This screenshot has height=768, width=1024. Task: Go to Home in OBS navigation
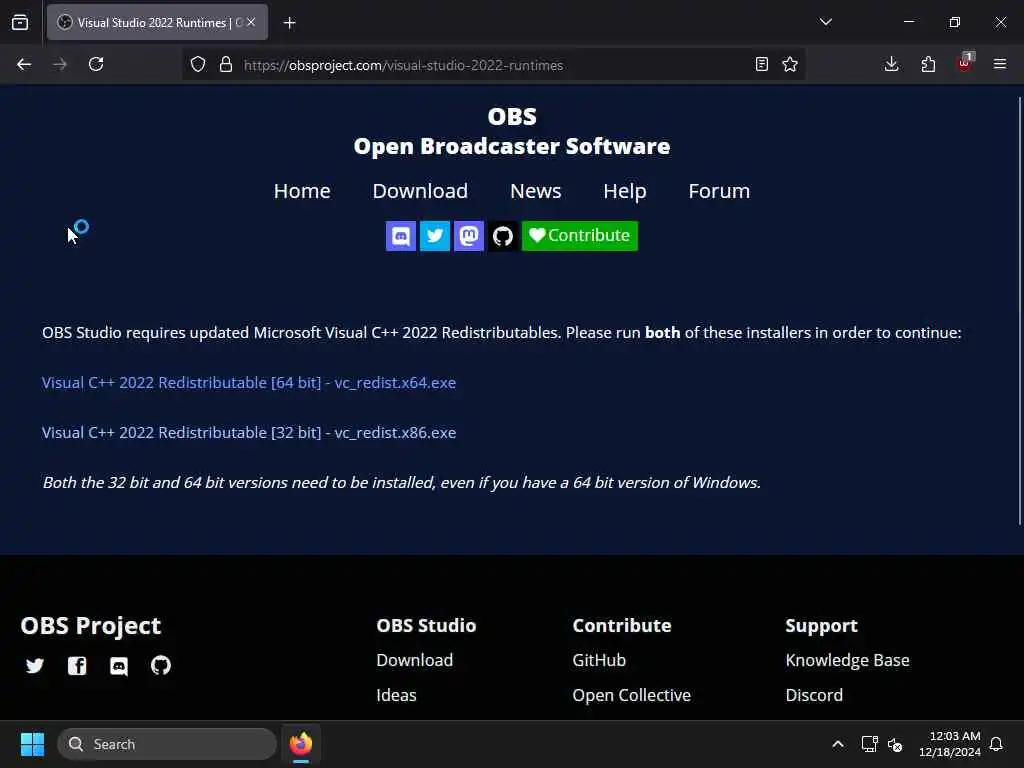coord(302,191)
